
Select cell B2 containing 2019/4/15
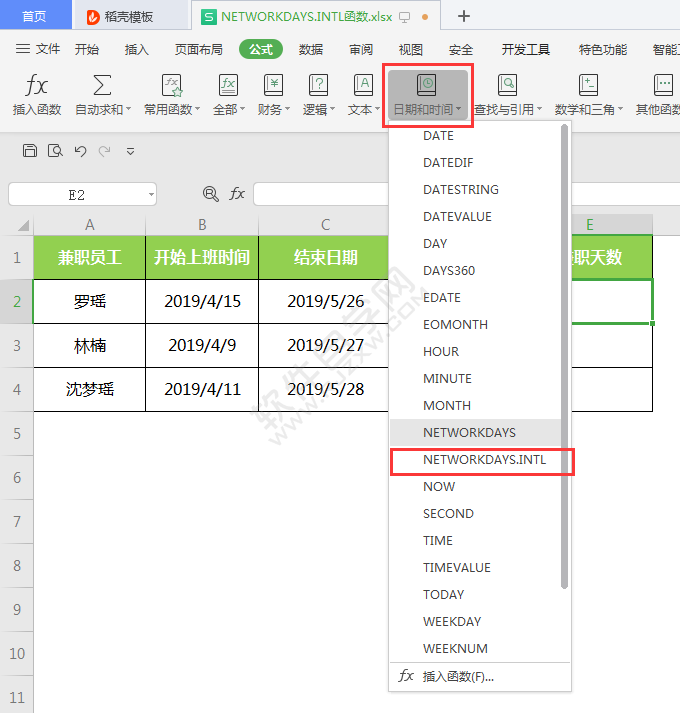click(x=202, y=301)
